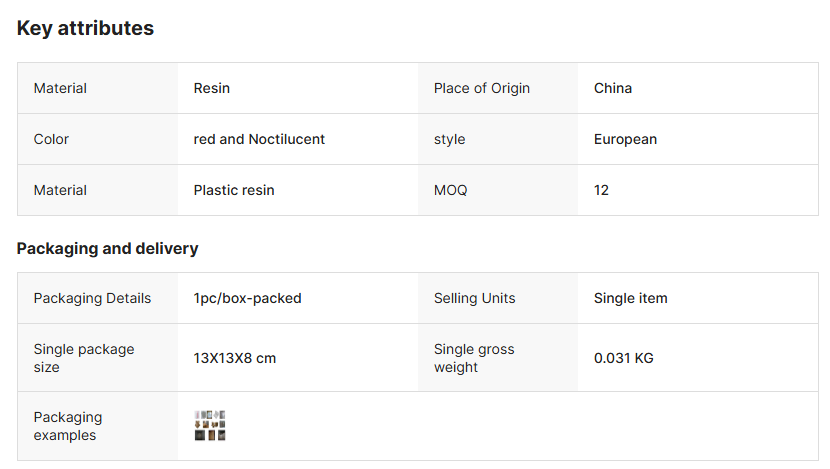Select the Single item value
The image size is (830, 469).
(x=630, y=298)
